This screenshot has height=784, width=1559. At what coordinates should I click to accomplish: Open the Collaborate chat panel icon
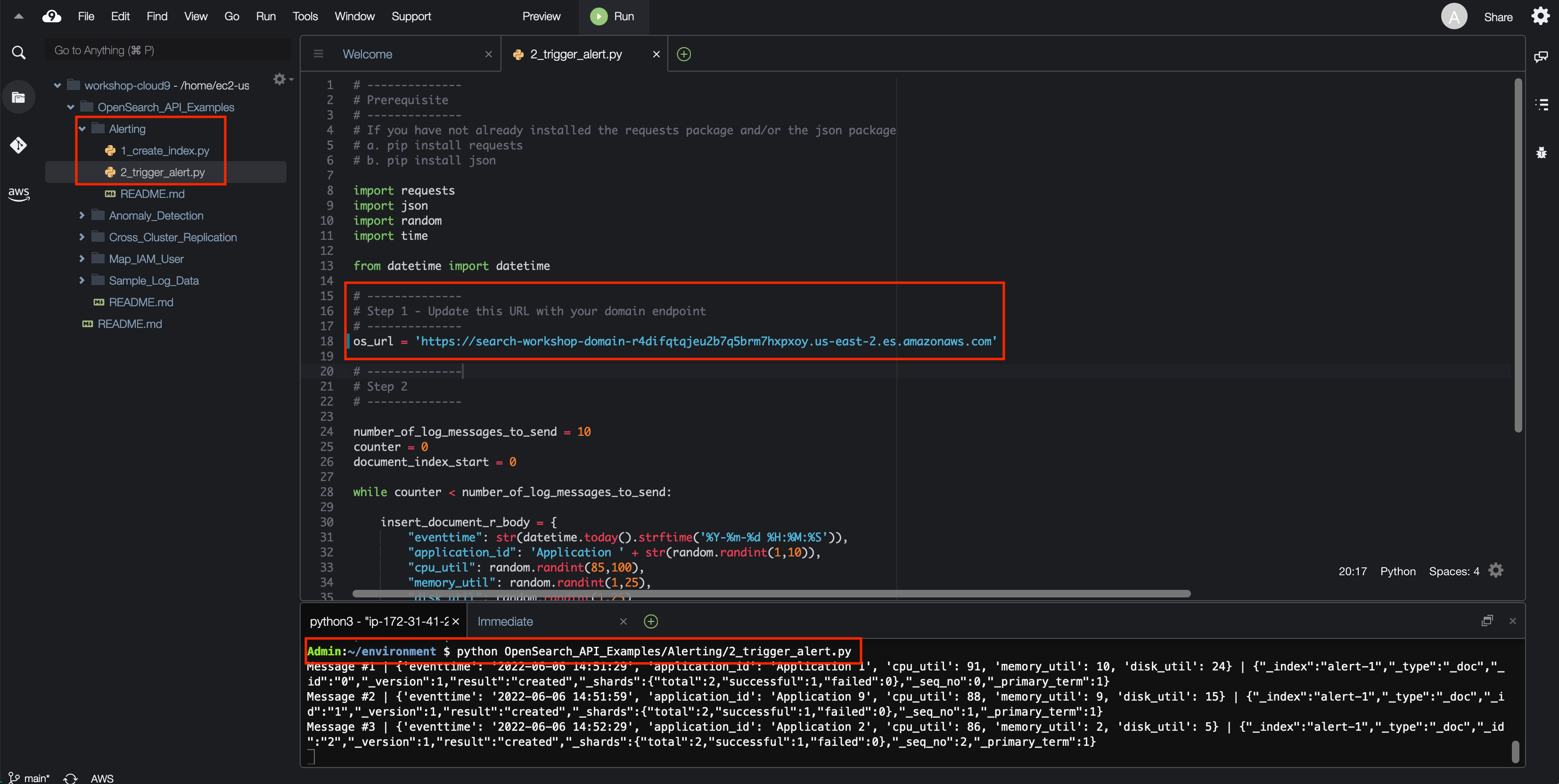point(1541,57)
